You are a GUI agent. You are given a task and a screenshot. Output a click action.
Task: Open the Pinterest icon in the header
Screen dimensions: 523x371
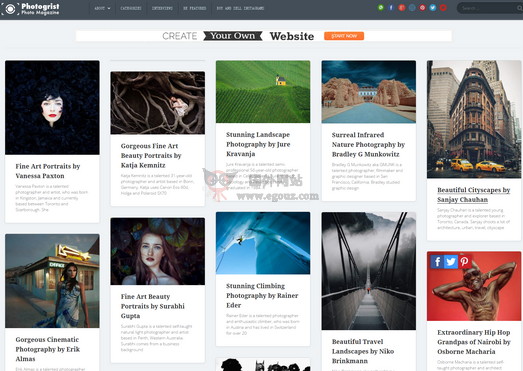coord(422,8)
